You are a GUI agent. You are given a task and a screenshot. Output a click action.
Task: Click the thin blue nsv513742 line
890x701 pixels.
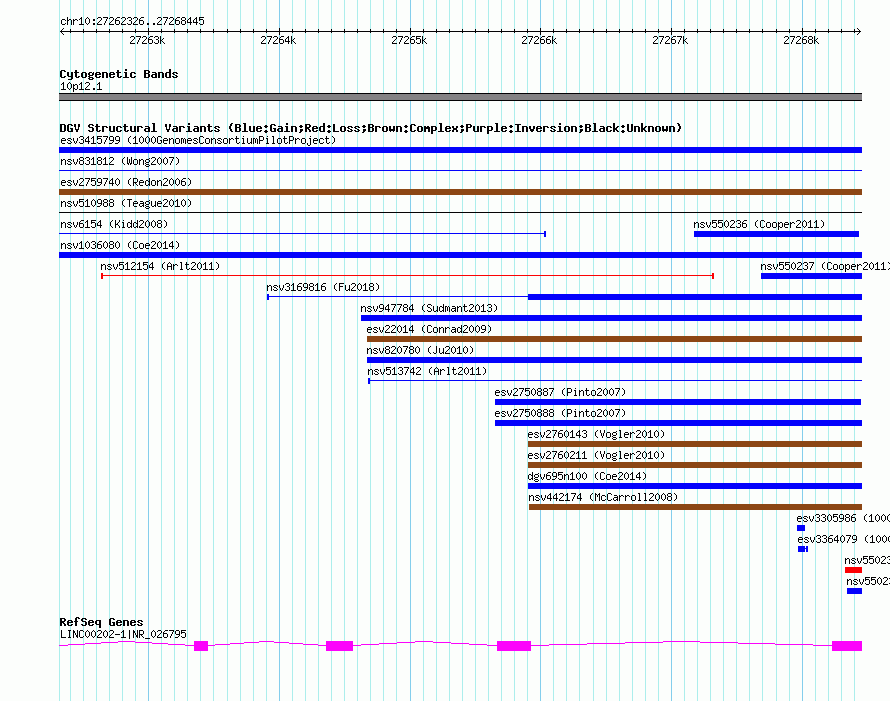(615, 381)
